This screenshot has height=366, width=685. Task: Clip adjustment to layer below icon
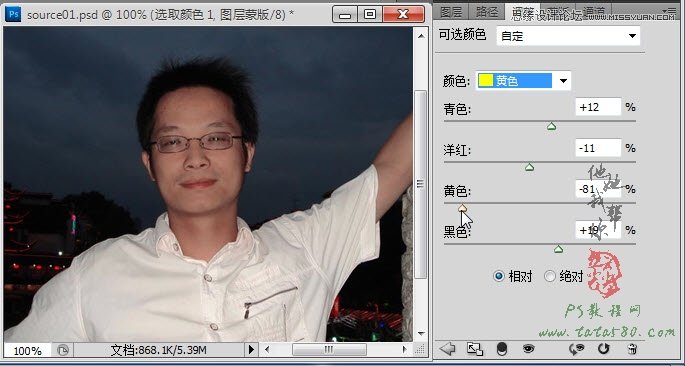[x=502, y=349]
